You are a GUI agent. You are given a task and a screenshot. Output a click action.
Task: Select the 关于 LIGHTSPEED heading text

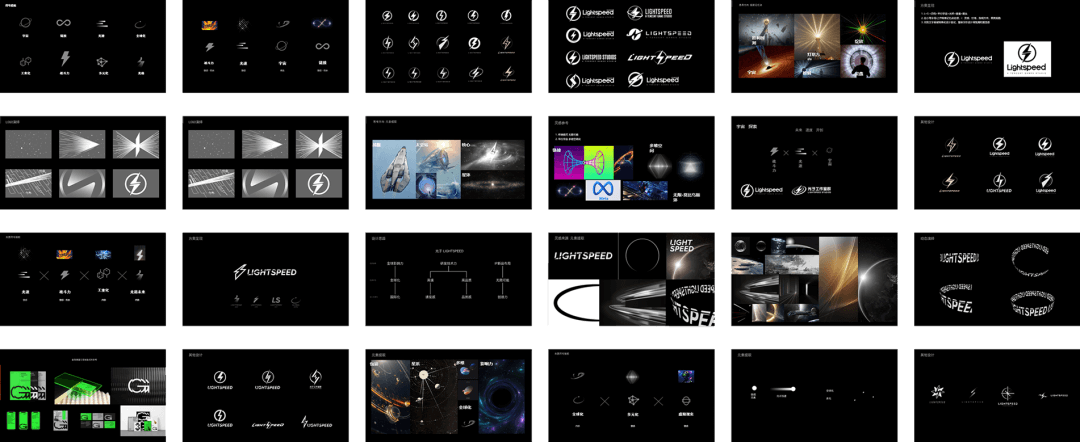448,250
